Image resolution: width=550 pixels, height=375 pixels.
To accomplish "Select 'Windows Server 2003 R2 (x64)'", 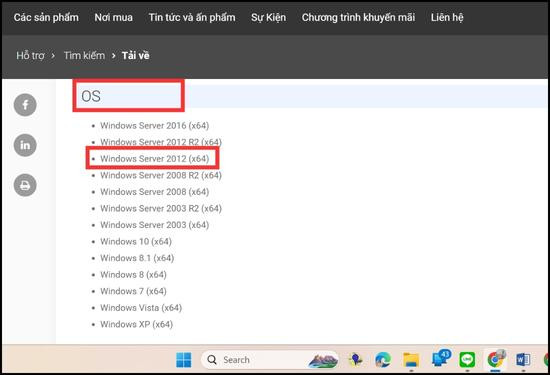I will pos(161,208).
